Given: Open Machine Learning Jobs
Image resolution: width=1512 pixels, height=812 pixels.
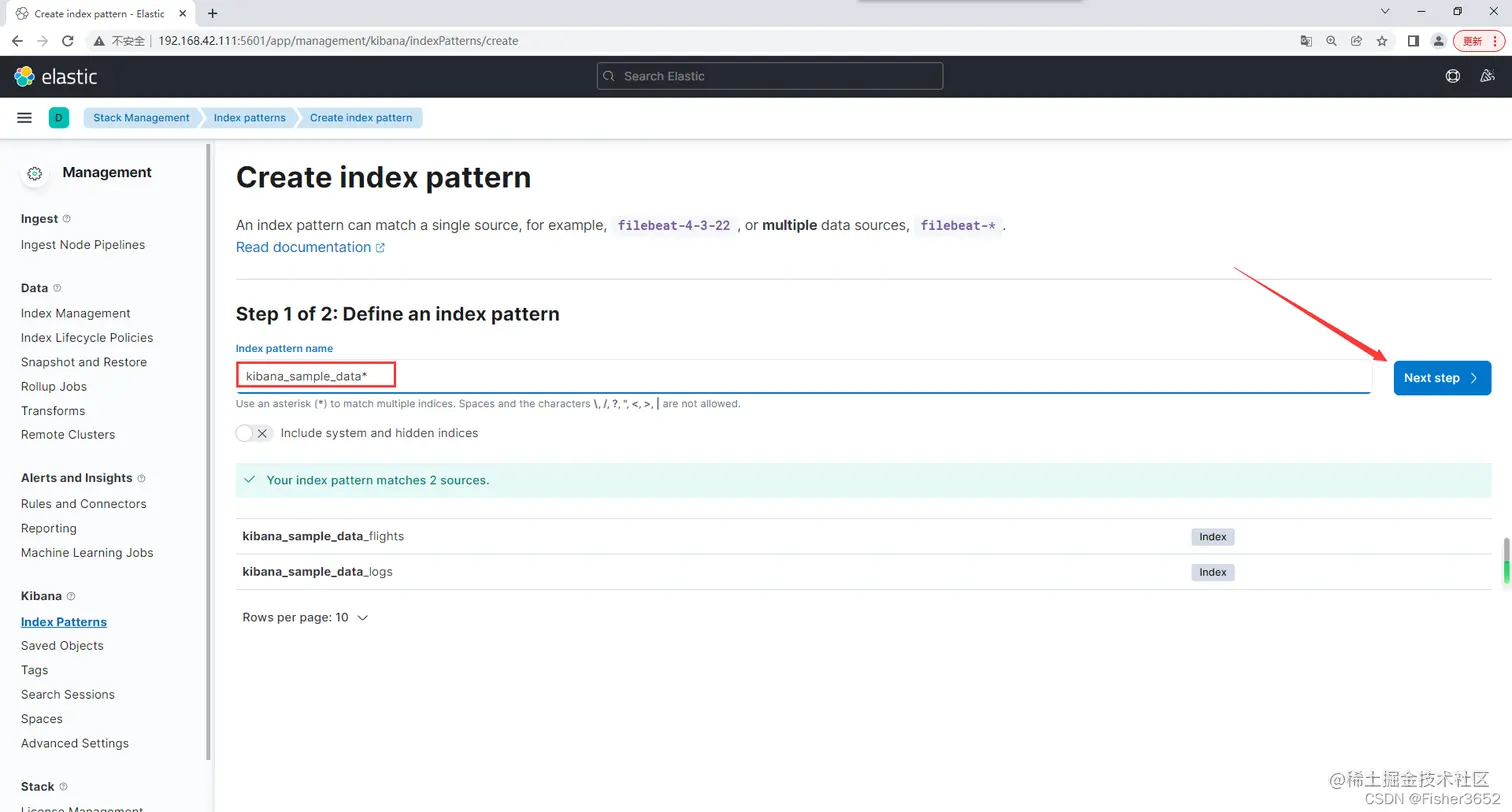Looking at the screenshot, I should pyautogui.click(x=87, y=553).
